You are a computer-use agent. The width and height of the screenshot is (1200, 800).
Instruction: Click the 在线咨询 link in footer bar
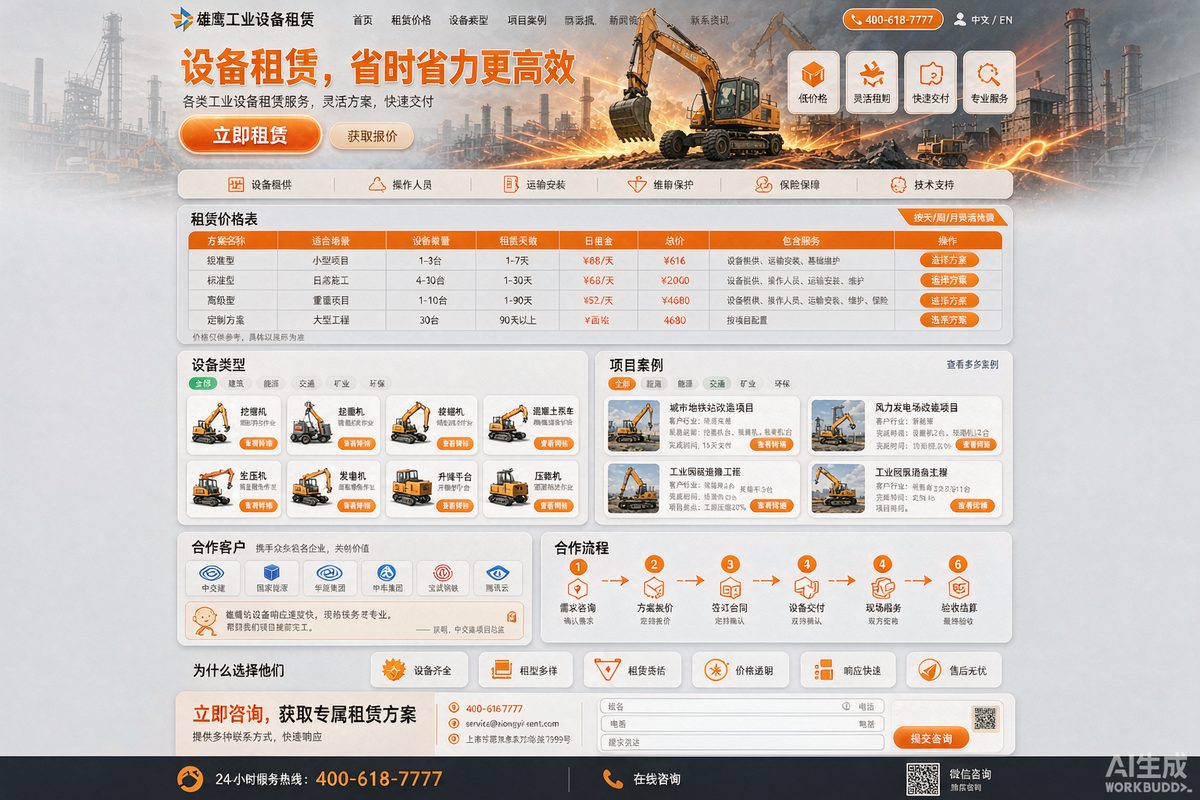pyautogui.click(x=657, y=779)
